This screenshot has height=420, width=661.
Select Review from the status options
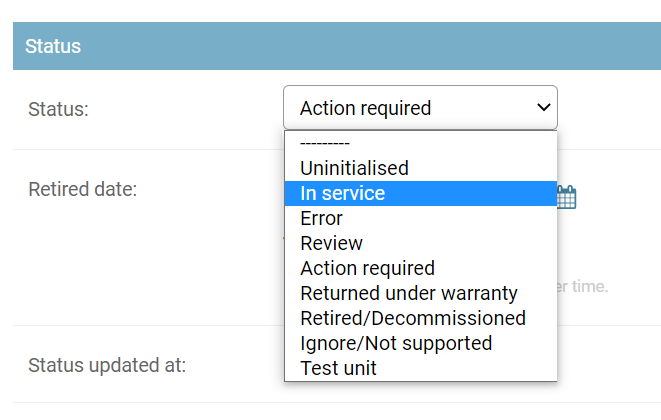tap(331, 243)
